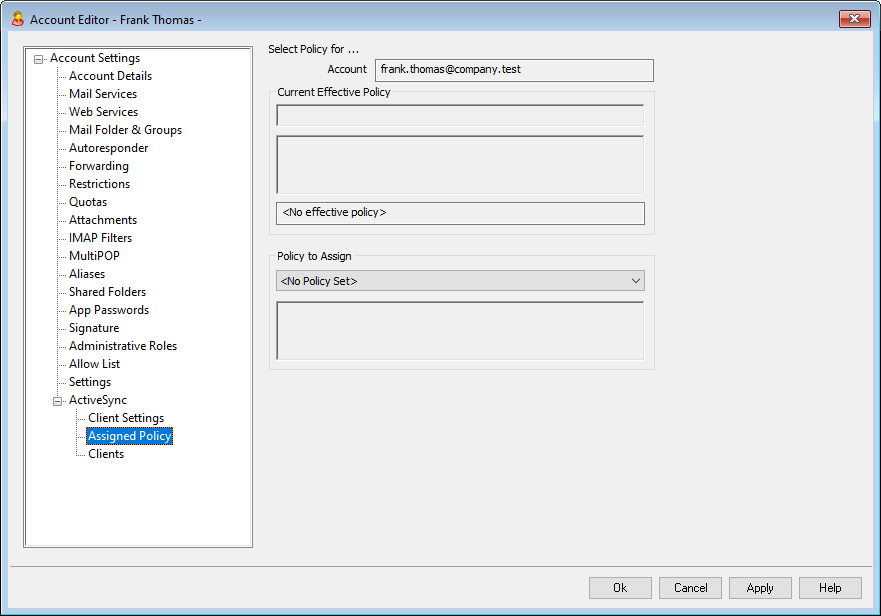
Task: Select Account Details in the tree
Action: 110,76
